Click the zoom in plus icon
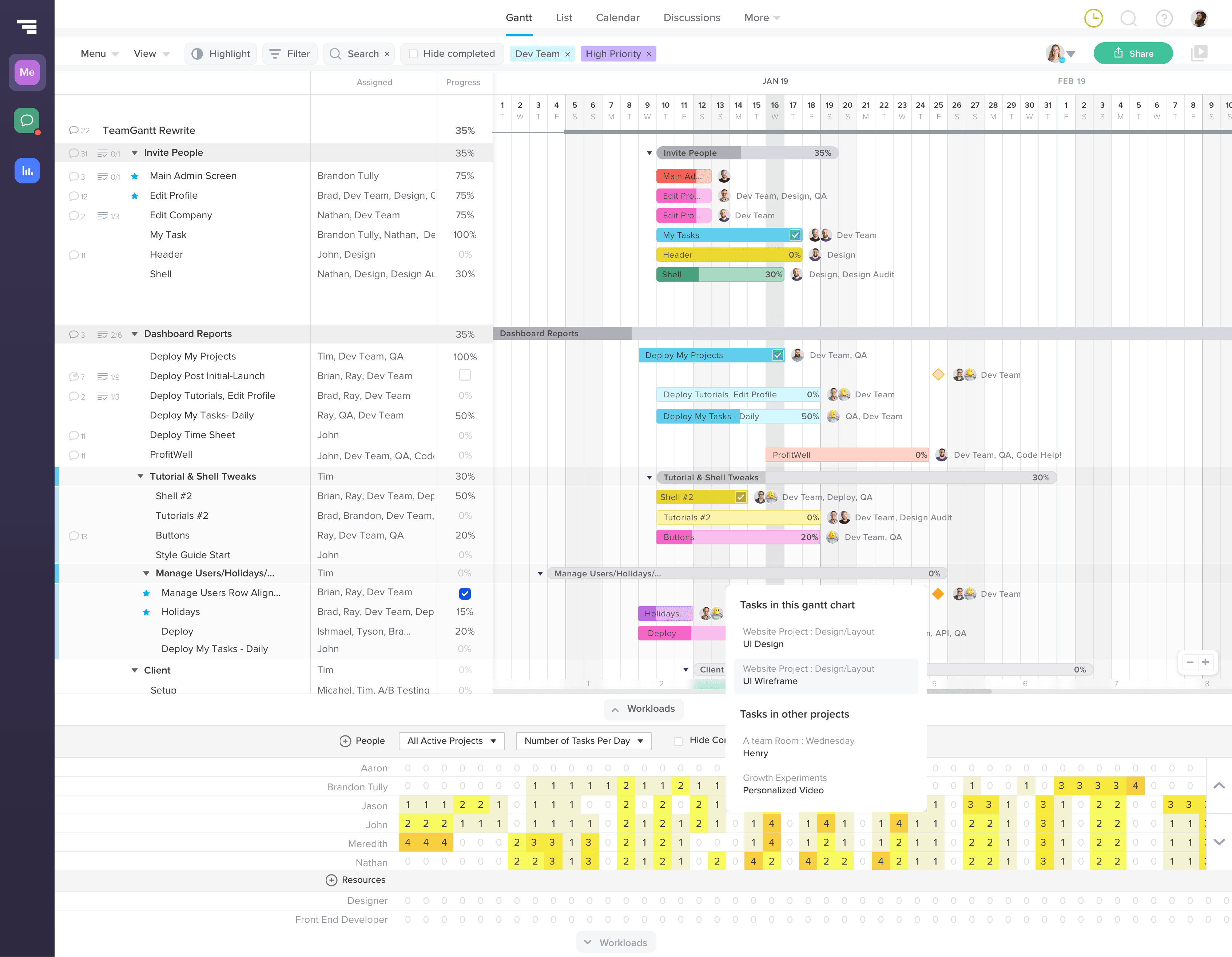 coord(1205,662)
